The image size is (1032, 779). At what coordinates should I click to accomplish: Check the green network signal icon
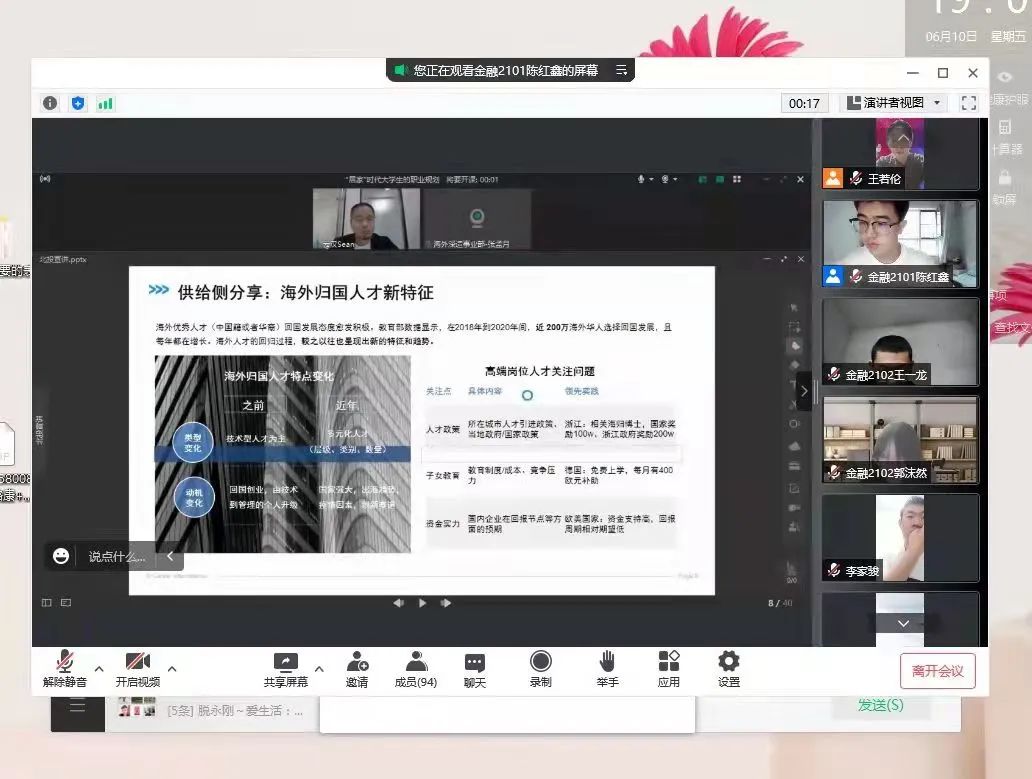[x=105, y=103]
